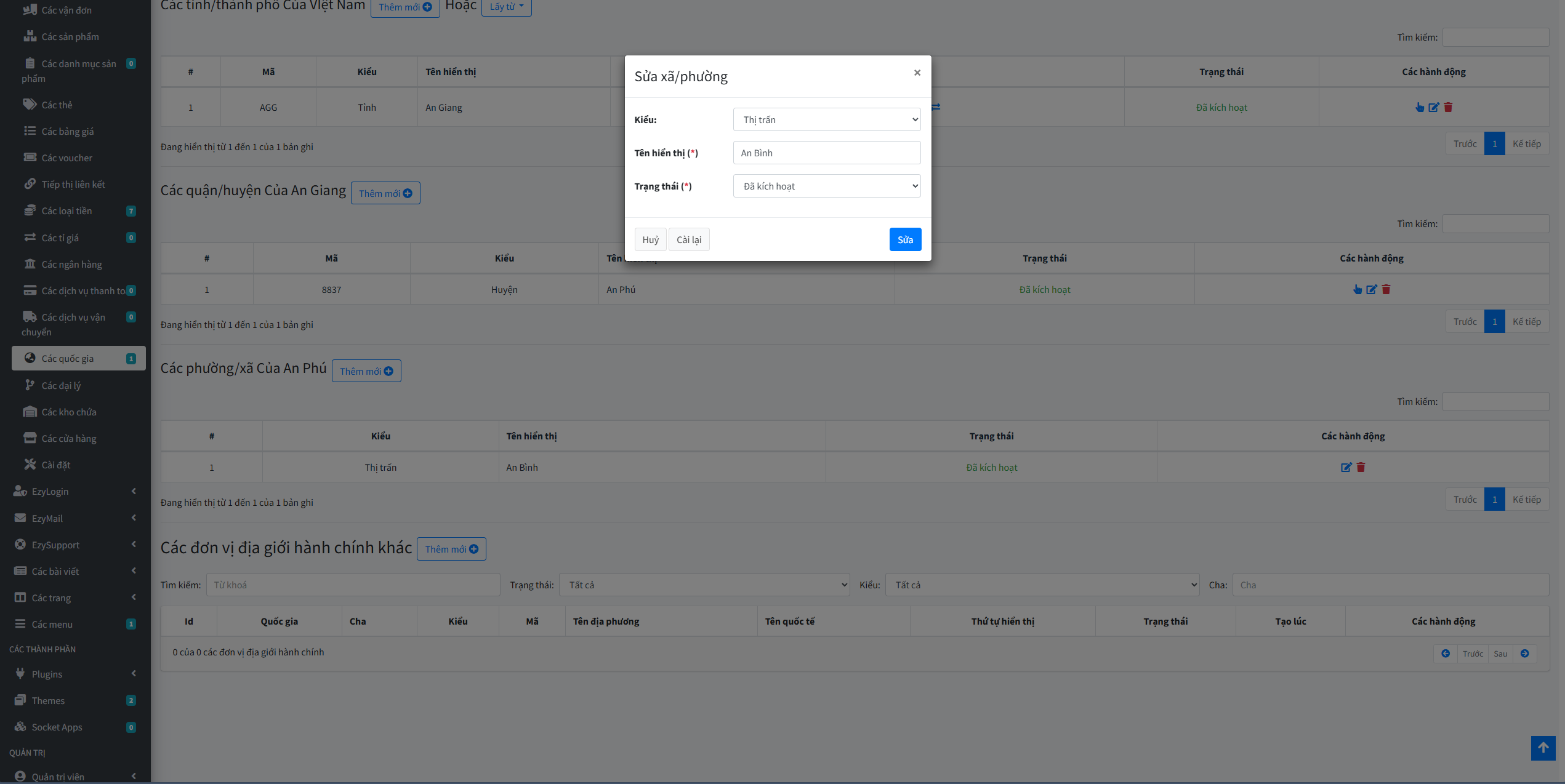Click the next page arrow in the bottom table

pos(1524,654)
